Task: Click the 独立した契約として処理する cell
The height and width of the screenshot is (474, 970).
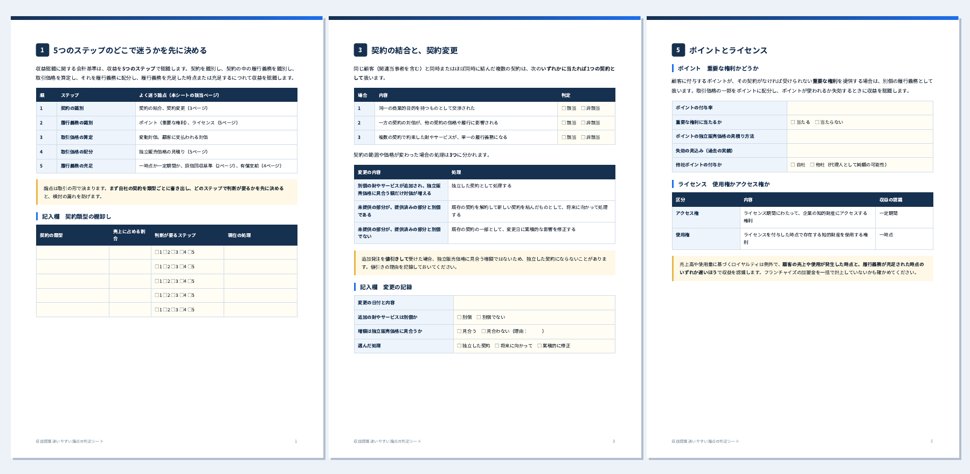Action: pyautogui.click(x=531, y=190)
